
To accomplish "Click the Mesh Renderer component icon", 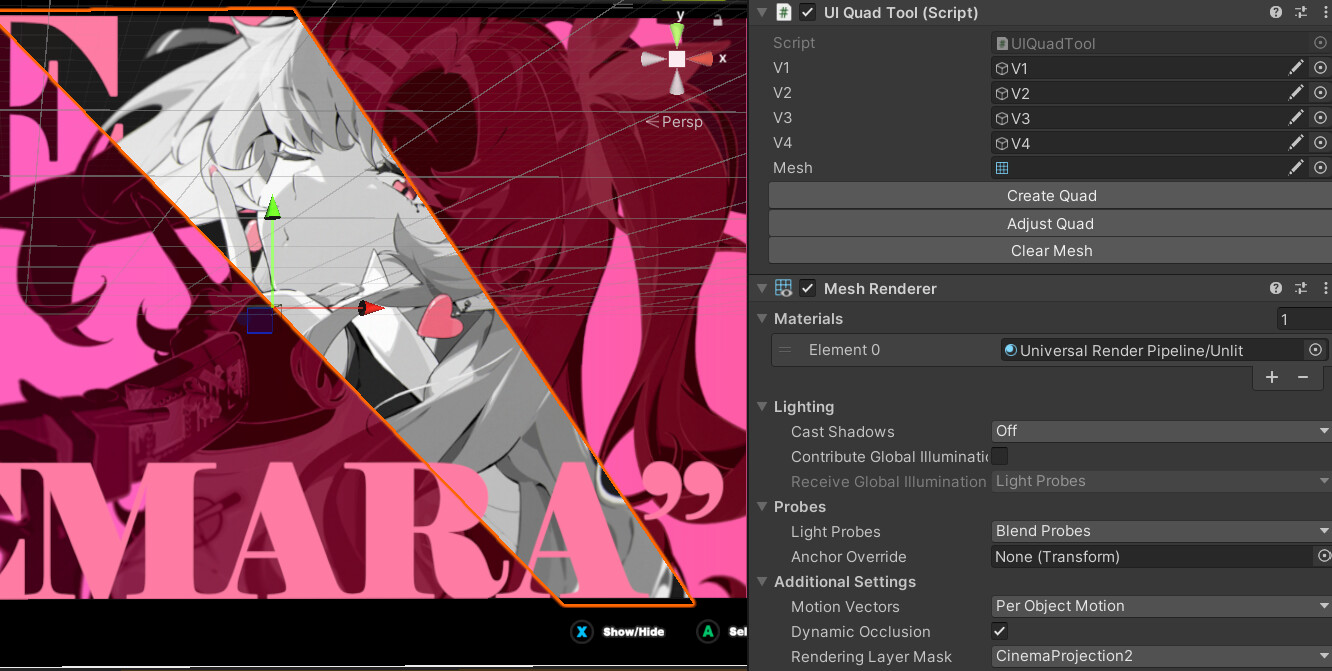I will [x=784, y=288].
